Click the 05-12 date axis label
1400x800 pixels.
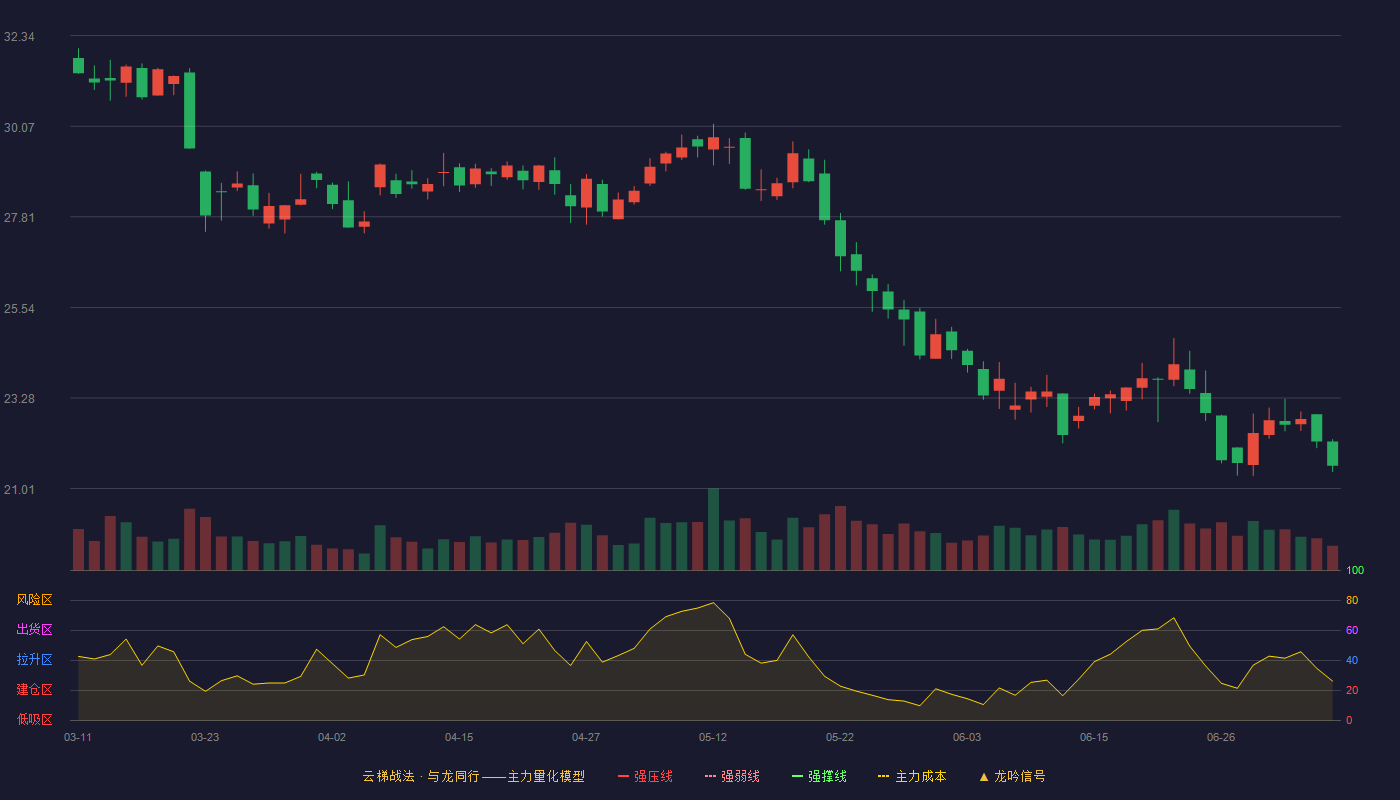pos(713,737)
